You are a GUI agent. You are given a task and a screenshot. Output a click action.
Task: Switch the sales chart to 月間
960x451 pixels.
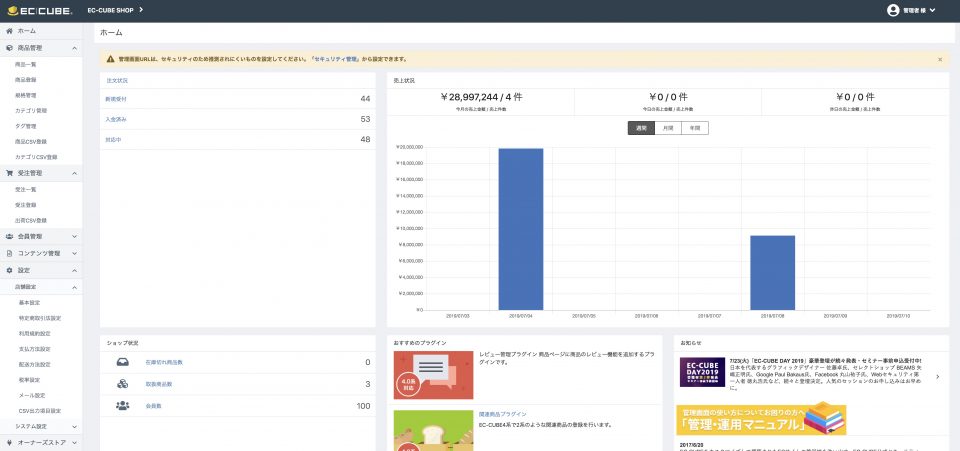click(x=667, y=128)
